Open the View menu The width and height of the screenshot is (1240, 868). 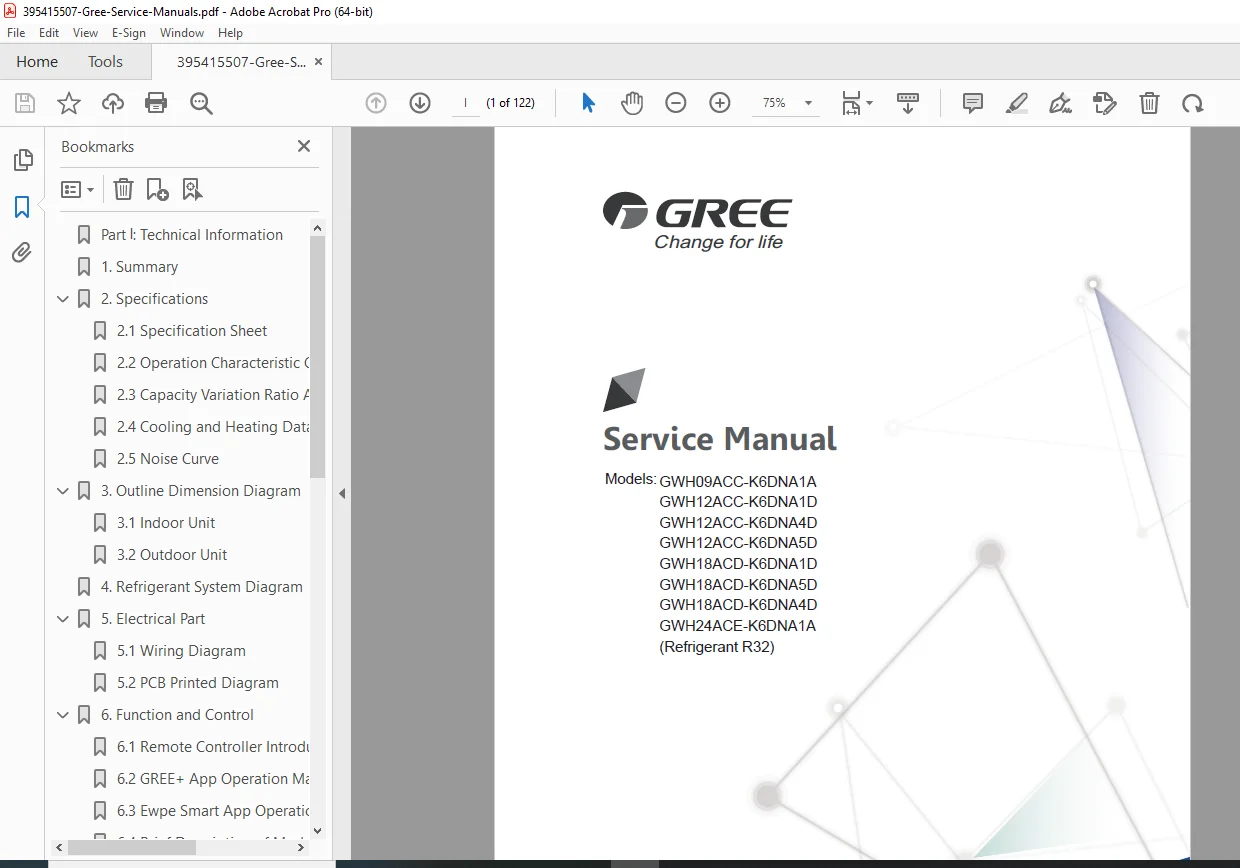coord(86,33)
